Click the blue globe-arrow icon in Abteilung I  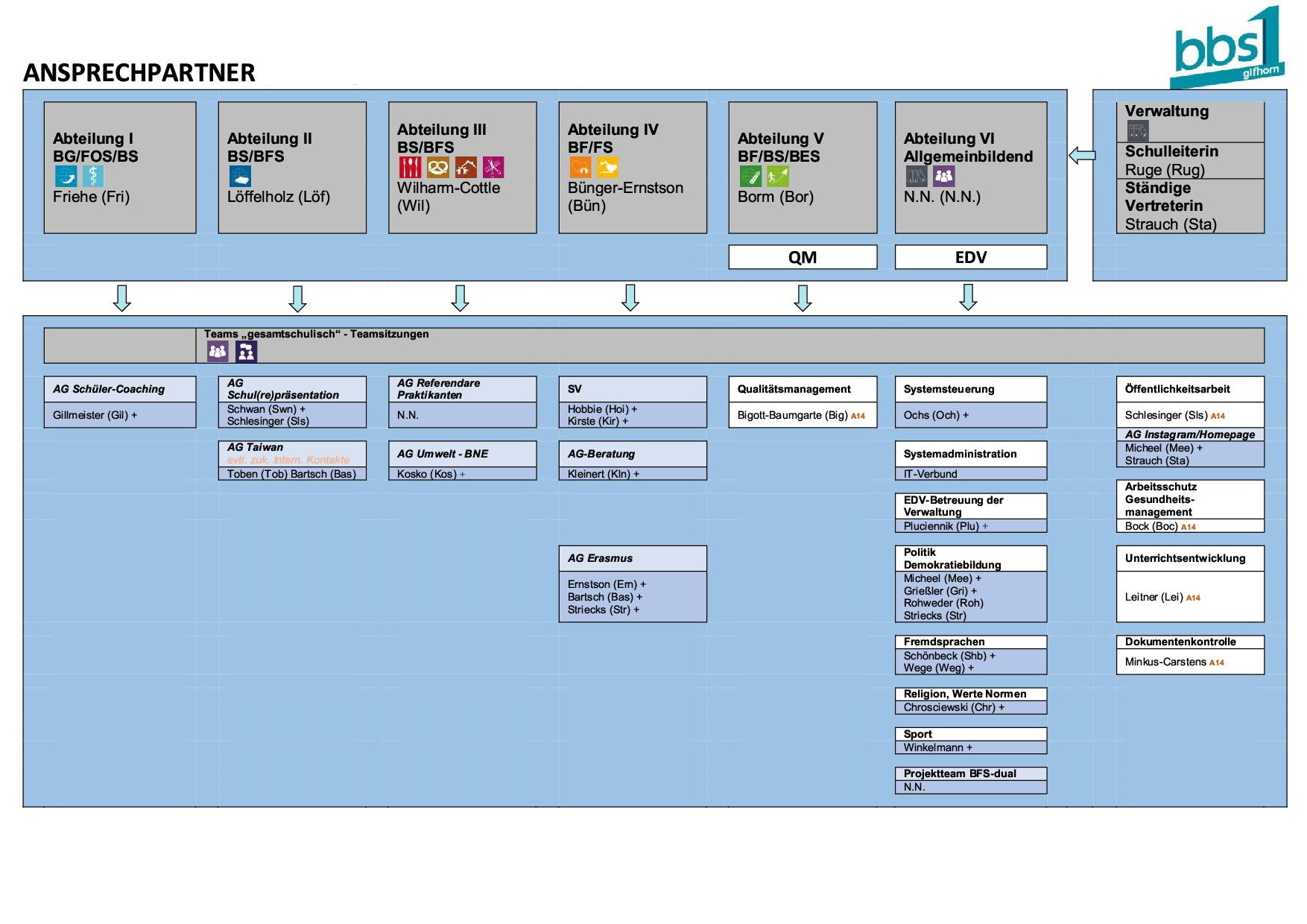[66, 176]
